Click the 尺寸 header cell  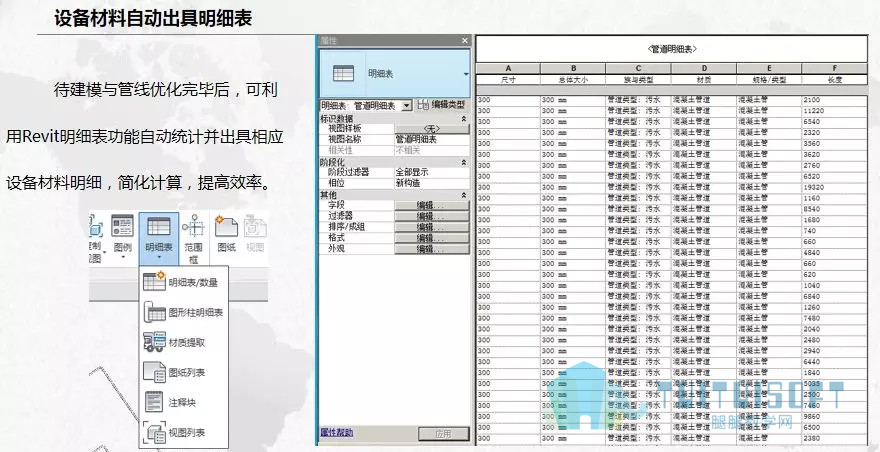[508, 80]
